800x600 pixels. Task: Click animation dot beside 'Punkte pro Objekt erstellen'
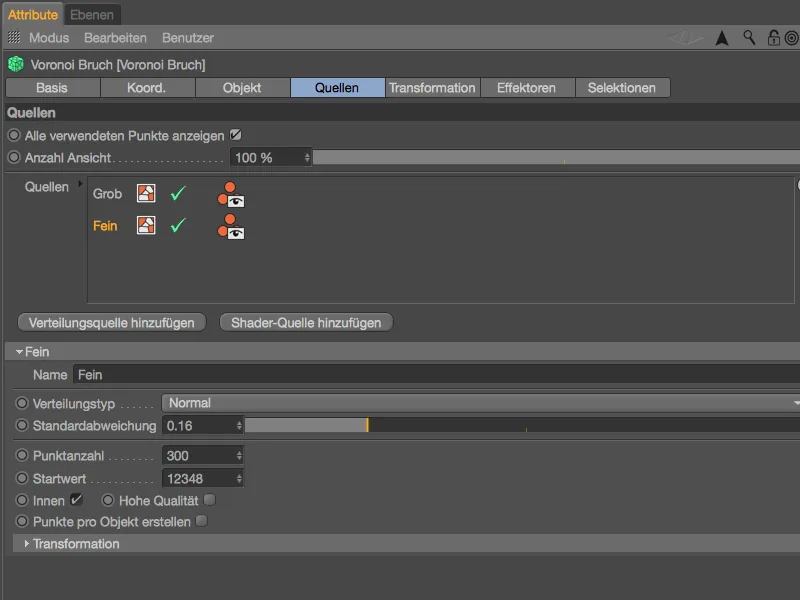click(x=22, y=521)
